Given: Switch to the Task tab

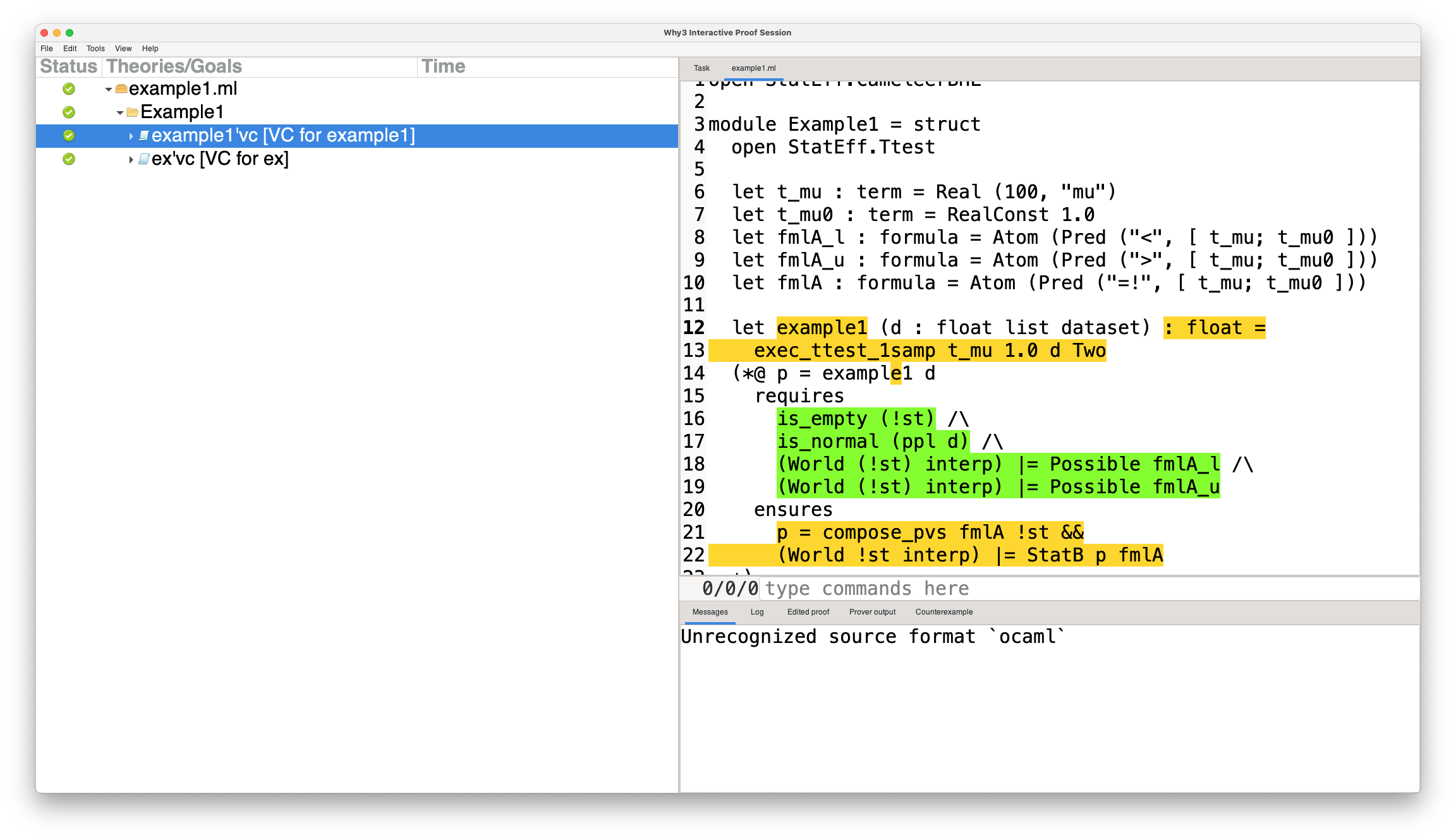Looking at the screenshot, I should pyautogui.click(x=701, y=68).
